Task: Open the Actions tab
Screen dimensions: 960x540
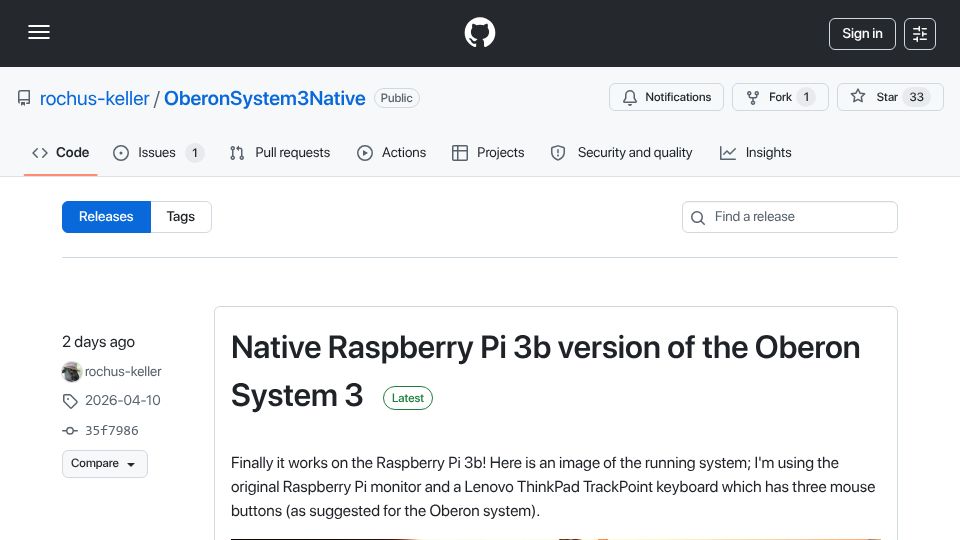Action: [x=391, y=152]
